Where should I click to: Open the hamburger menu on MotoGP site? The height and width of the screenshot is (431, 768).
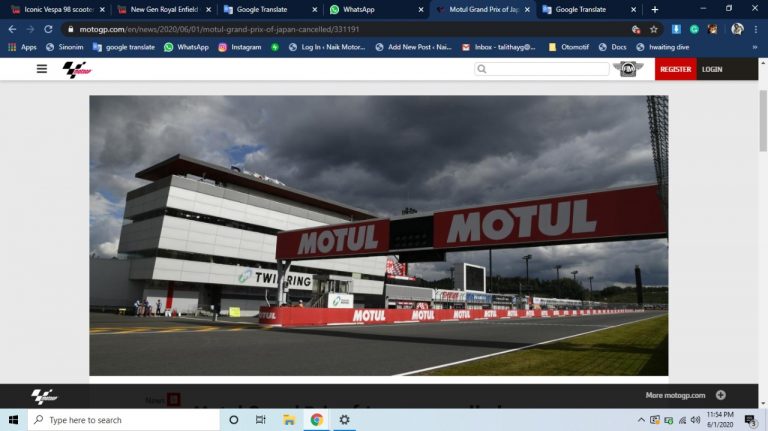(41, 69)
